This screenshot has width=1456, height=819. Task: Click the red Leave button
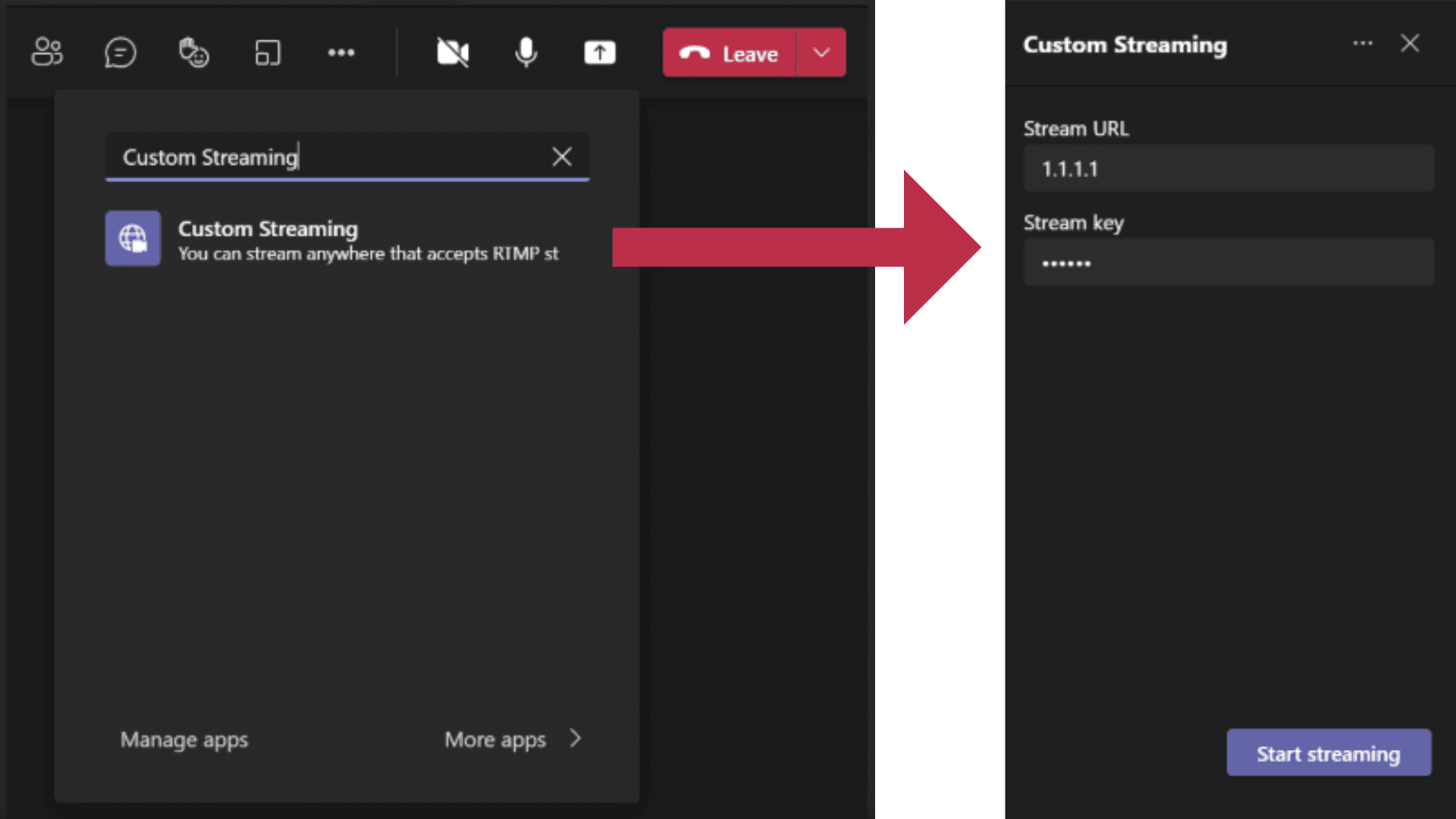pos(729,52)
